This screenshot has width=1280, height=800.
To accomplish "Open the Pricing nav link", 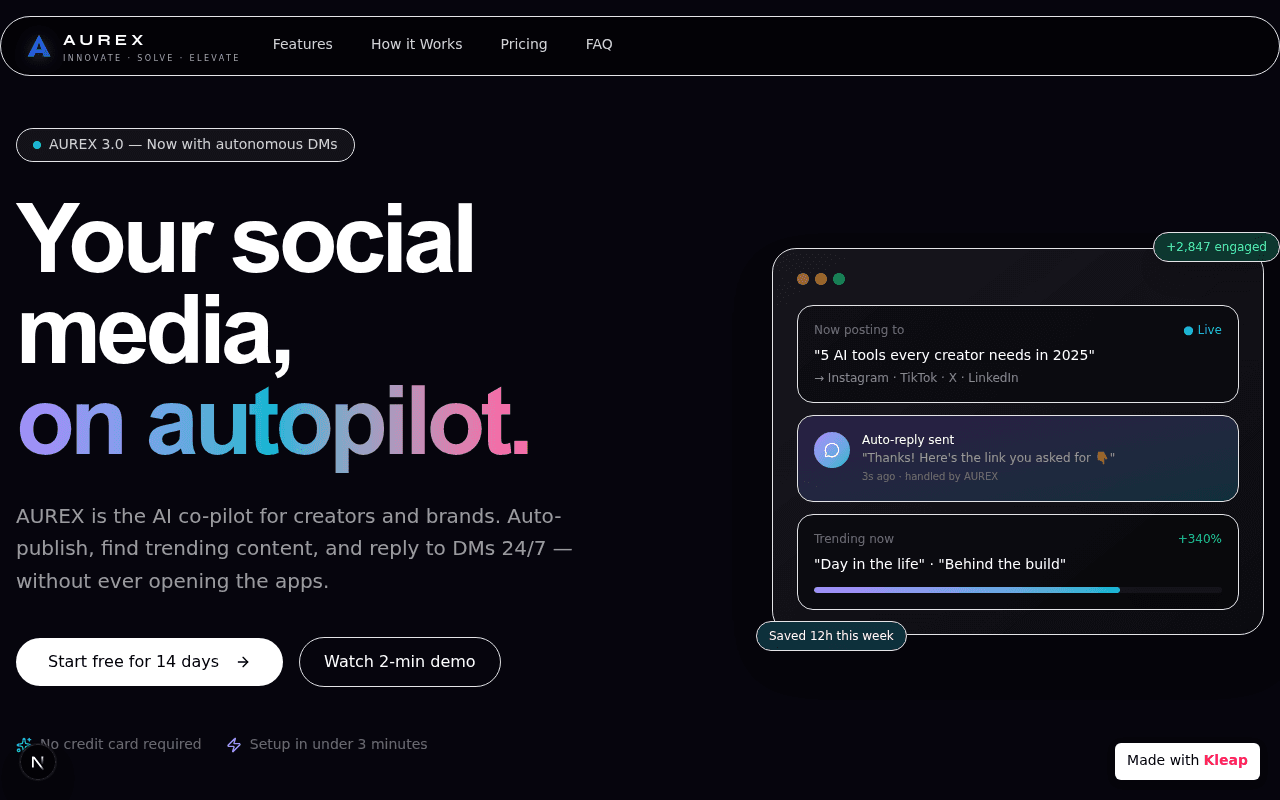I will tap(524, 44).
